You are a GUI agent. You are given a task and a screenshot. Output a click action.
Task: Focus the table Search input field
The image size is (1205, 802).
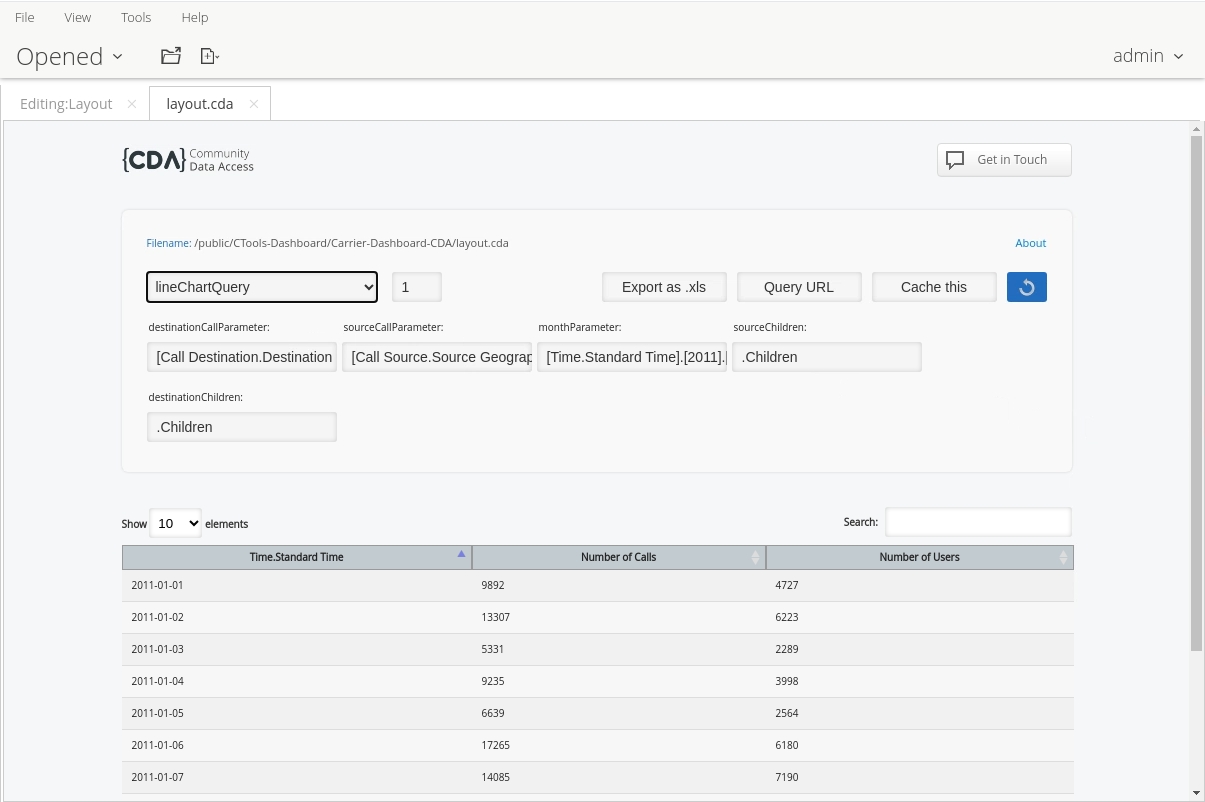[977, 522]
